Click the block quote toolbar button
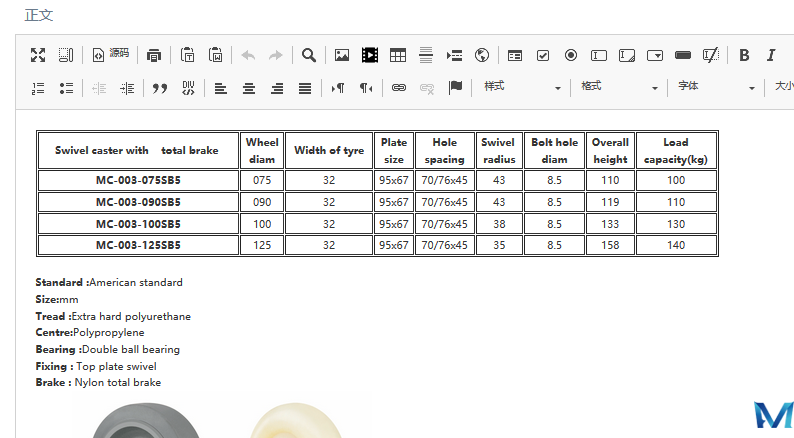Screen dimensions: 794x438 [159, 88]
